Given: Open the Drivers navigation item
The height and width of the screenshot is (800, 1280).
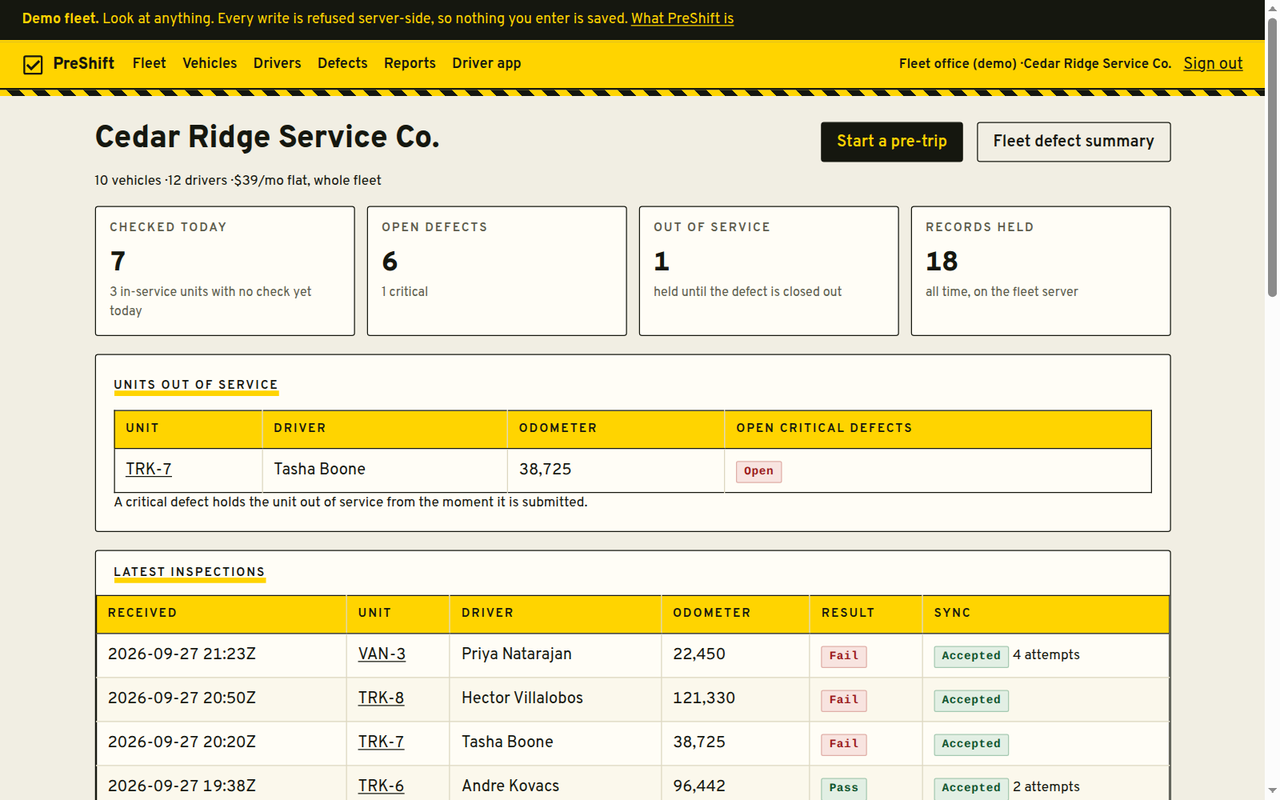Looking at the screenshot, I should click(277, 64).
